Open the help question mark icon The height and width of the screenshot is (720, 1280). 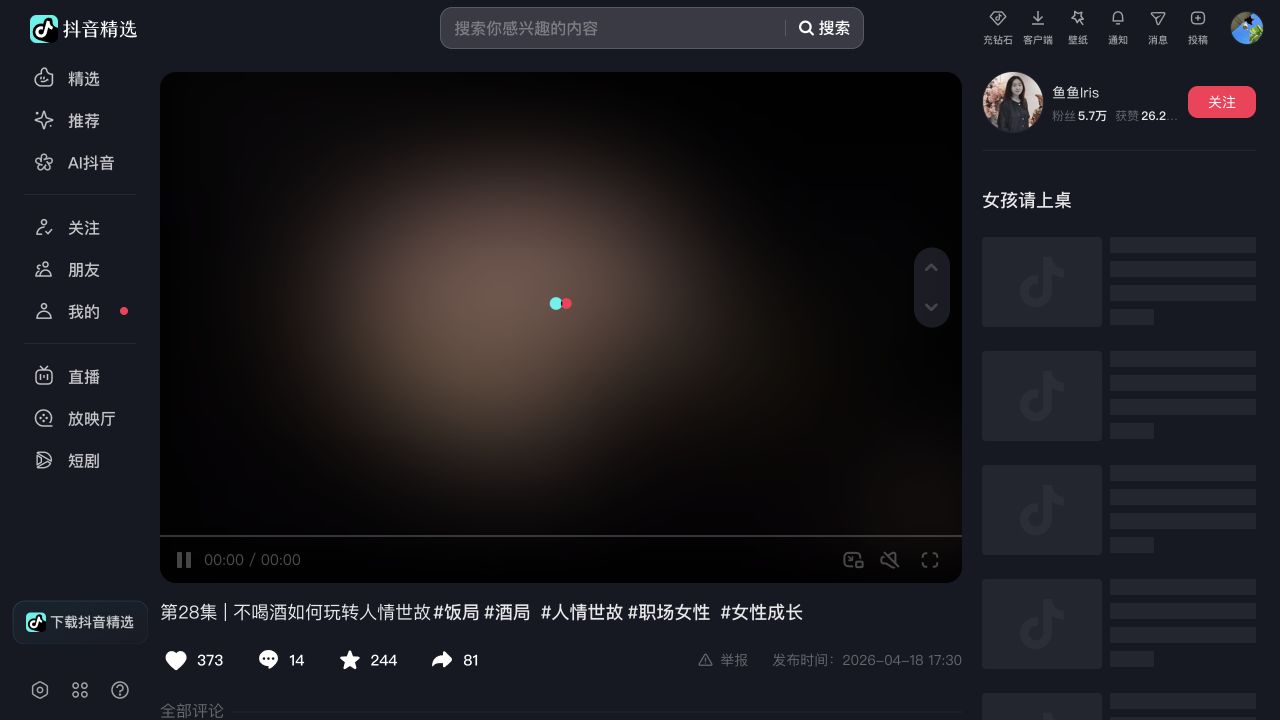(x=120, y=690)
